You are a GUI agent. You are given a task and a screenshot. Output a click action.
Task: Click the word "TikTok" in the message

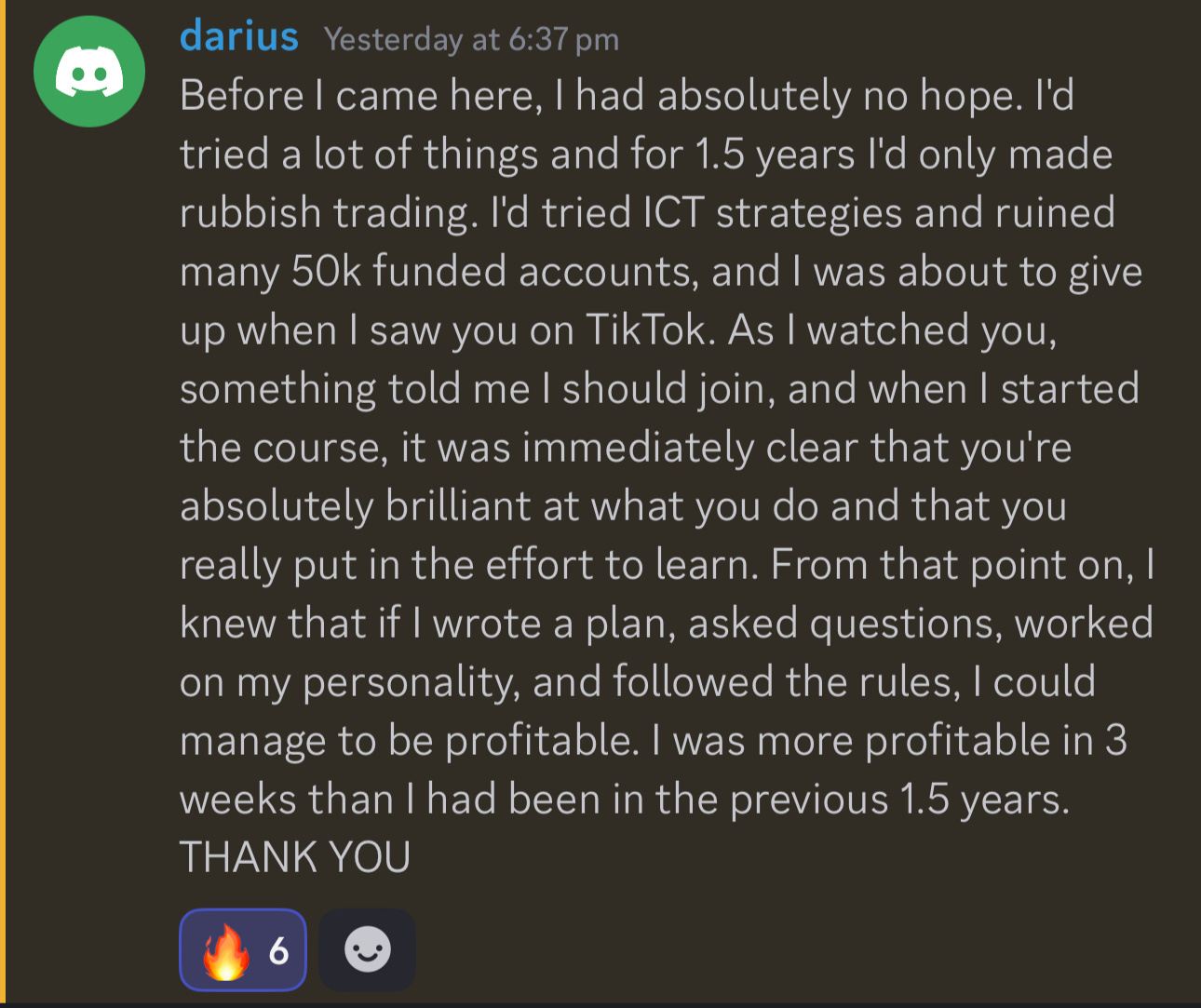pyautogui.click(x=645, y=329)
